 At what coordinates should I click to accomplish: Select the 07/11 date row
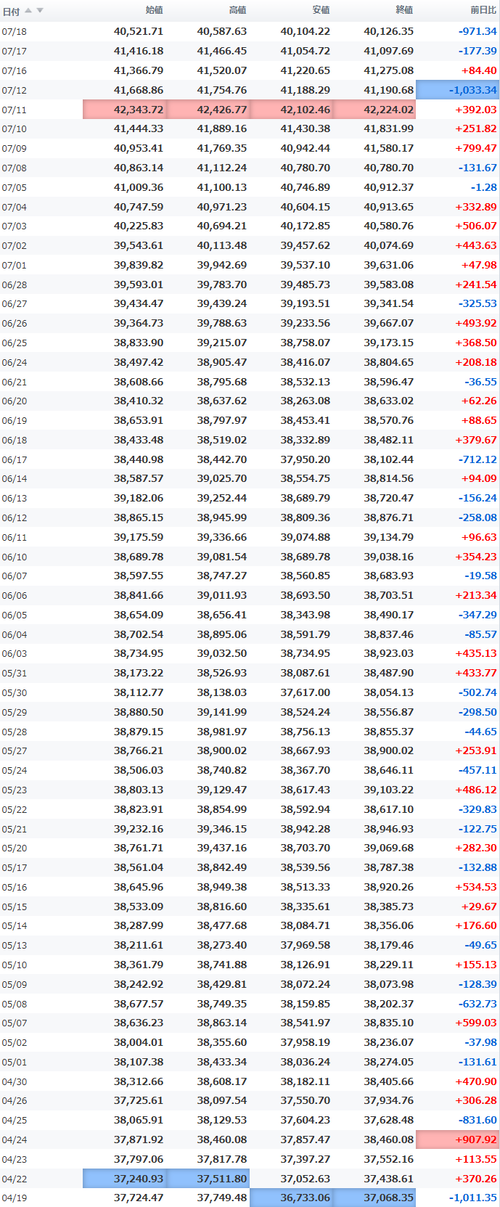click(250, 110)
